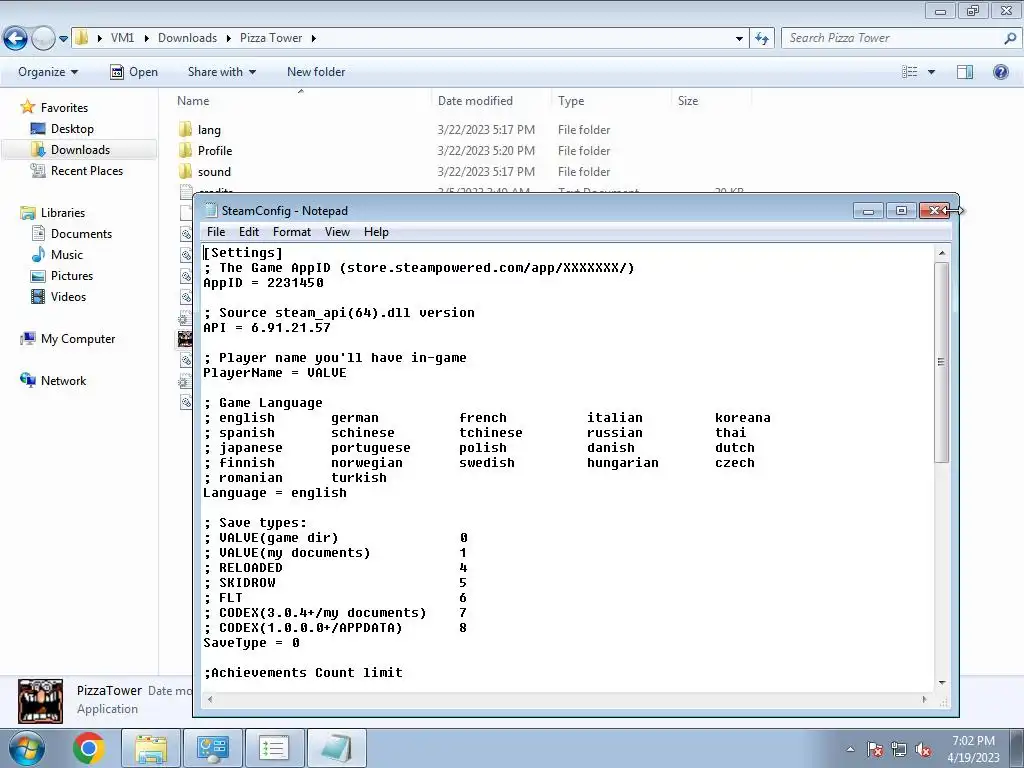Image resolution: width=1024 pixels, height=768 pixels.
Task: Click Notepad horizontal scroll left arrow
Action: pyautogui.click(x=210, y=699)
